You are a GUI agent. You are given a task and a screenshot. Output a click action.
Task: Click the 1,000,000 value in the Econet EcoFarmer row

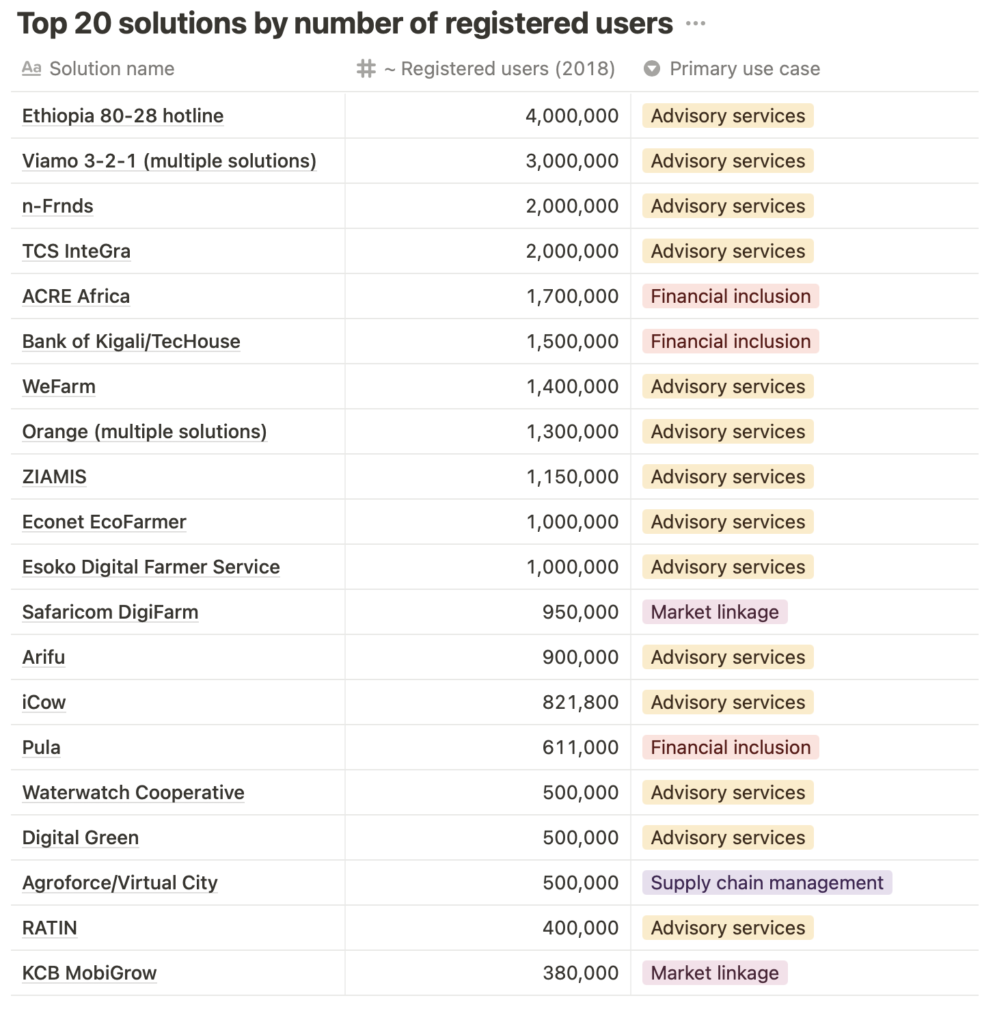573,521
